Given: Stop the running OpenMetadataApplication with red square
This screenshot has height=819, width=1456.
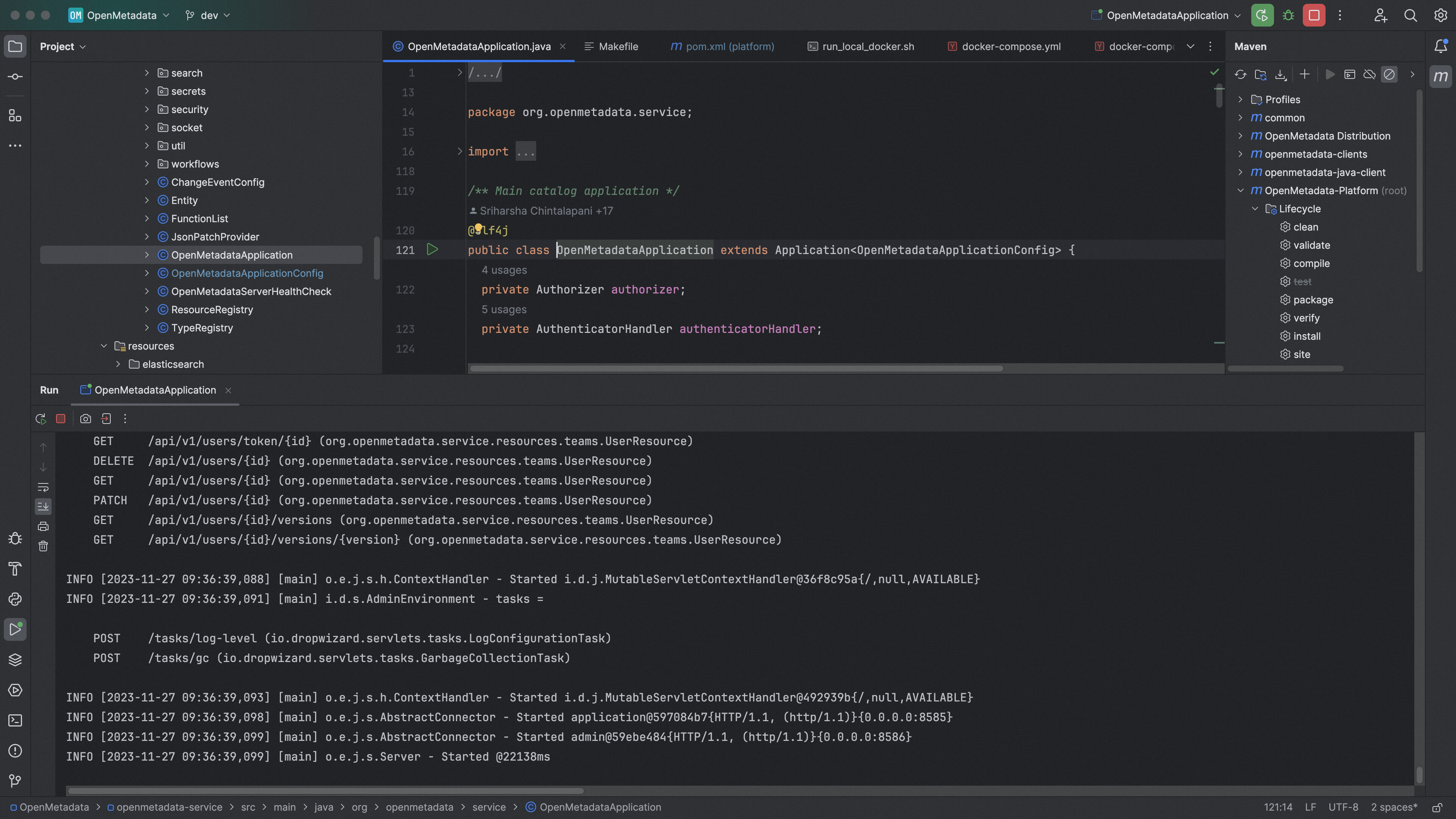Looking at the screenshot, I should point(1314,15).
